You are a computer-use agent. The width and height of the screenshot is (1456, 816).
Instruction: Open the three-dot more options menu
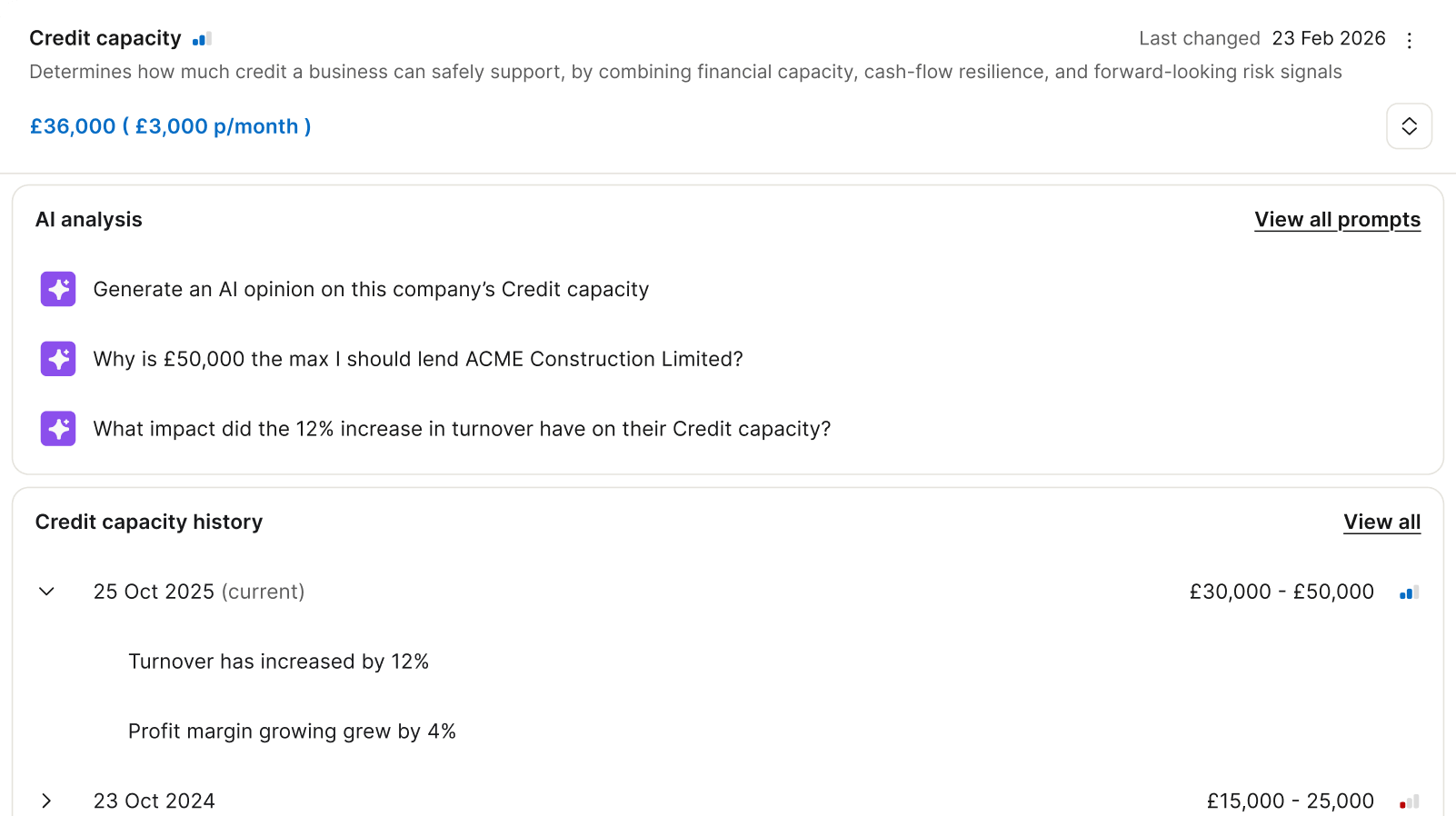(1409, 40)
